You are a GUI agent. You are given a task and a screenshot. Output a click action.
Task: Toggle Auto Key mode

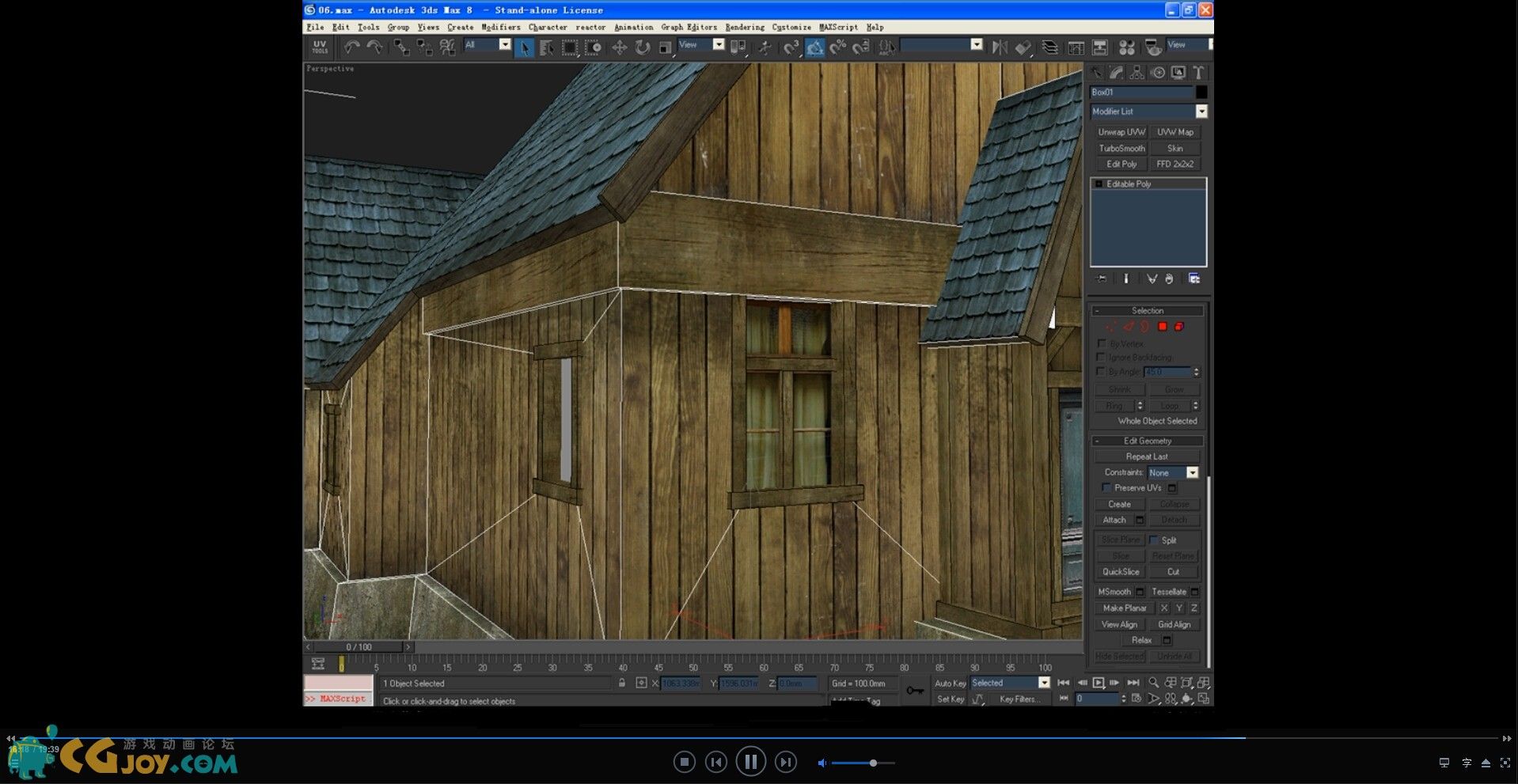950,684
